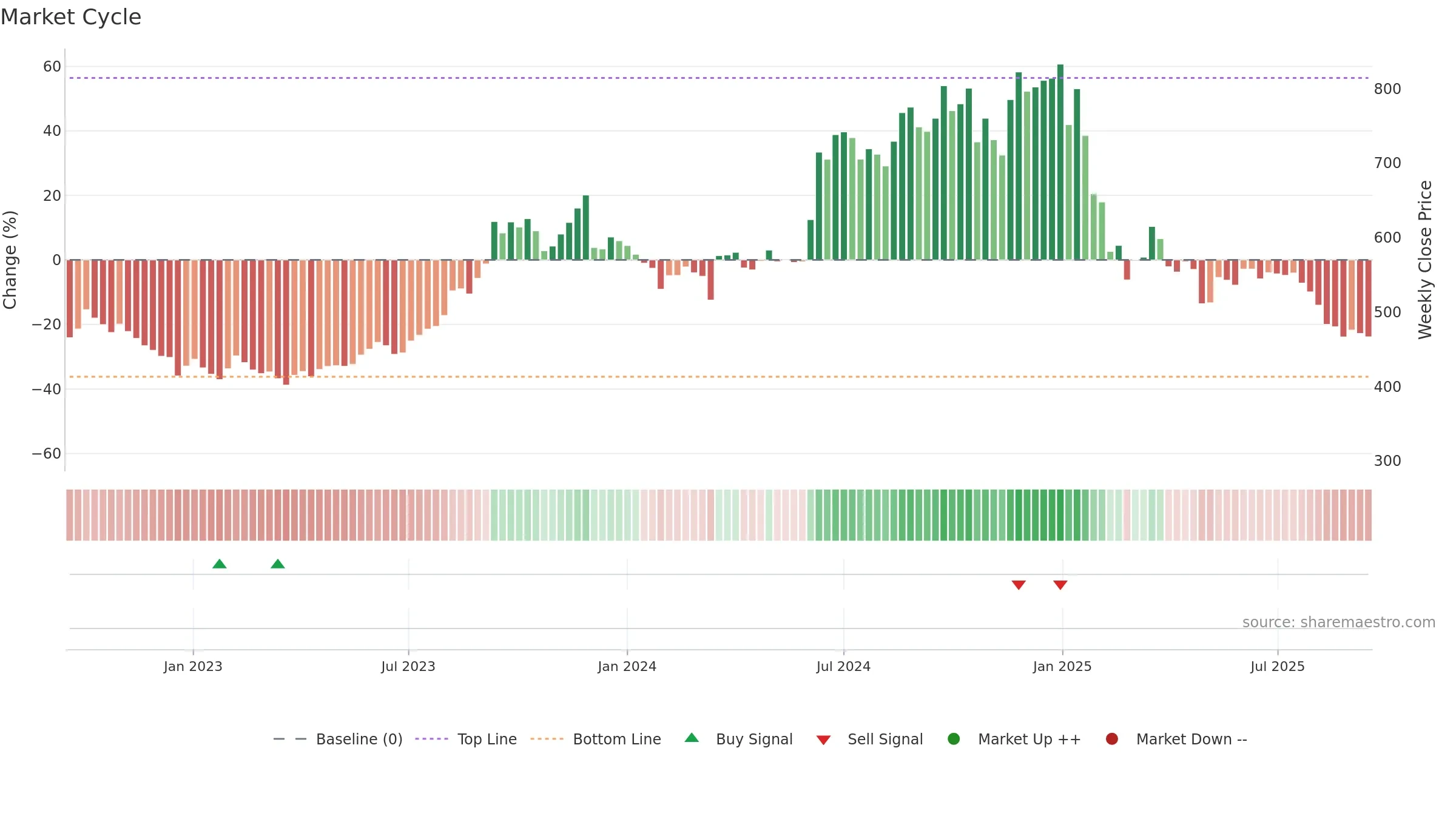This screenshot has width=1456, height=819.
Task: Toggle the Top Line legend entry
Action: pyautogui.click(x=466, y=739)
